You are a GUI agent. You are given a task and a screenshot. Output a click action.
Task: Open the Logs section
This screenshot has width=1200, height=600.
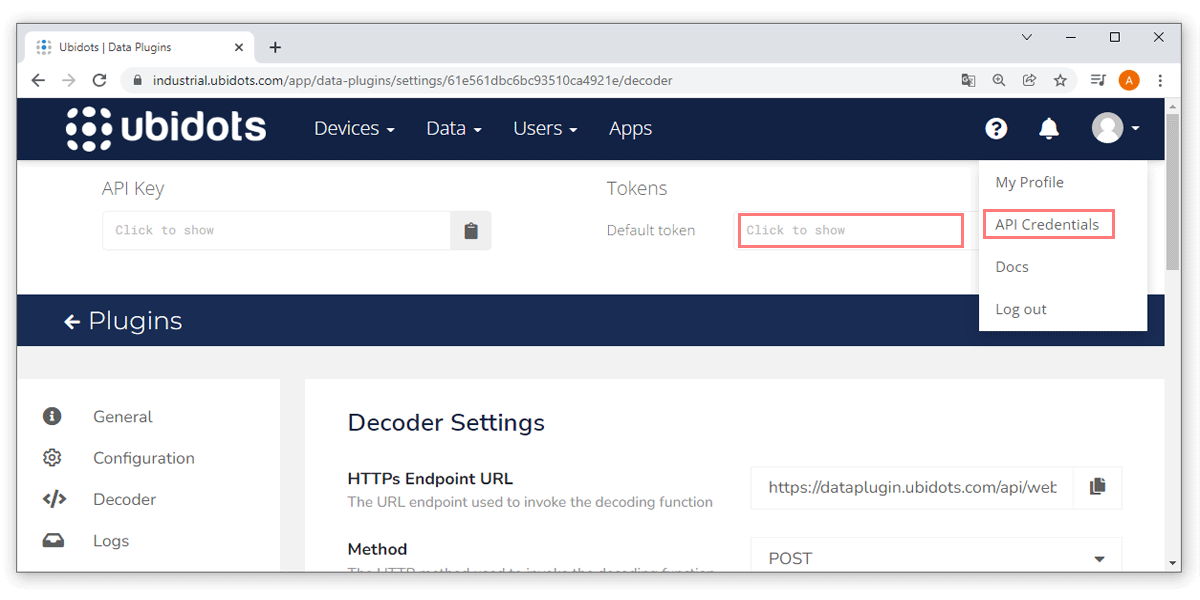pyautogui.click(x=111, y=541)
